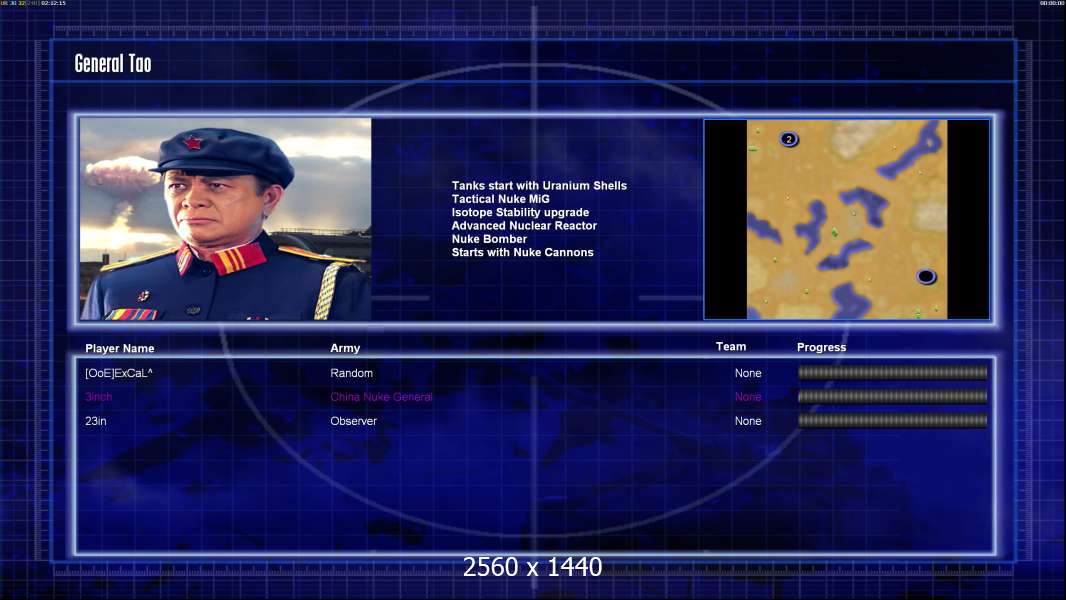Click the desert map preview thumbnail

(x=846, y=219)
